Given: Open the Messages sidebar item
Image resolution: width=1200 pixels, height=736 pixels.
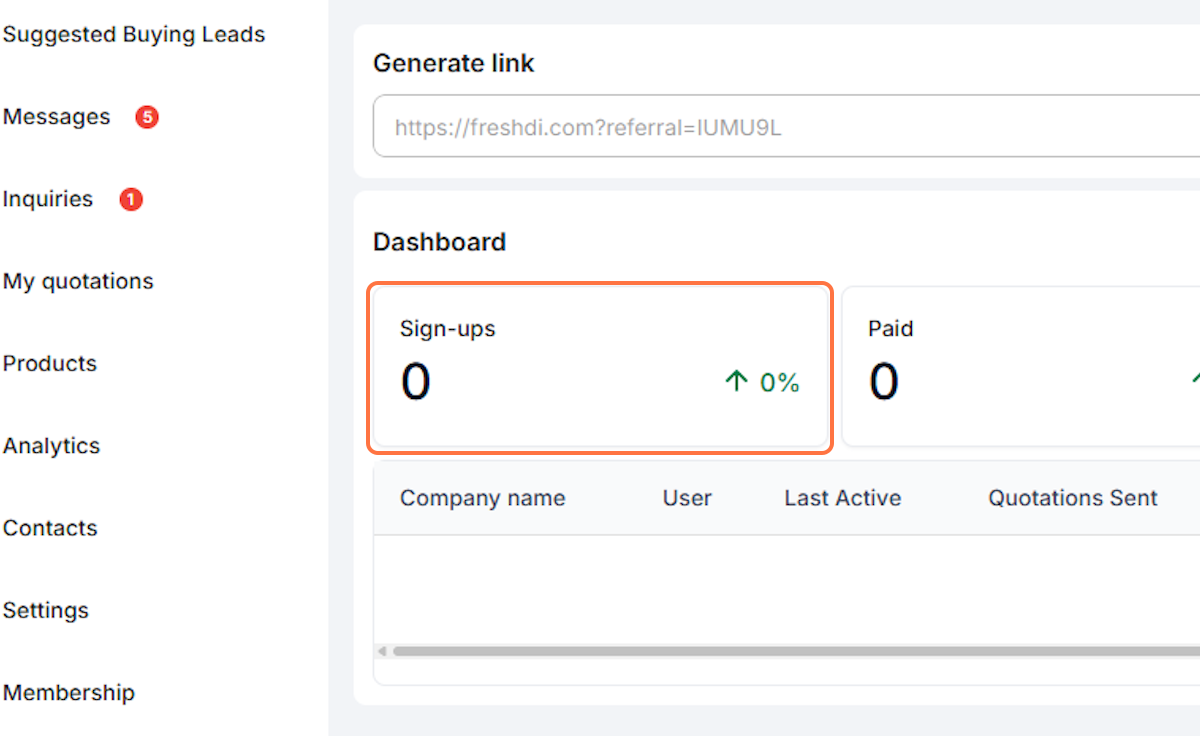Looking at the screenshot, I should pyautogui.click(x=57, y=117).
